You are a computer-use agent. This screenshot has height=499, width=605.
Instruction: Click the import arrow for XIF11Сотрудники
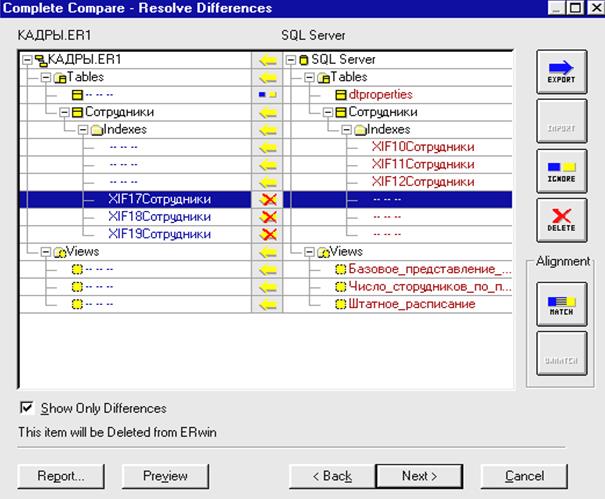point(267,165)
